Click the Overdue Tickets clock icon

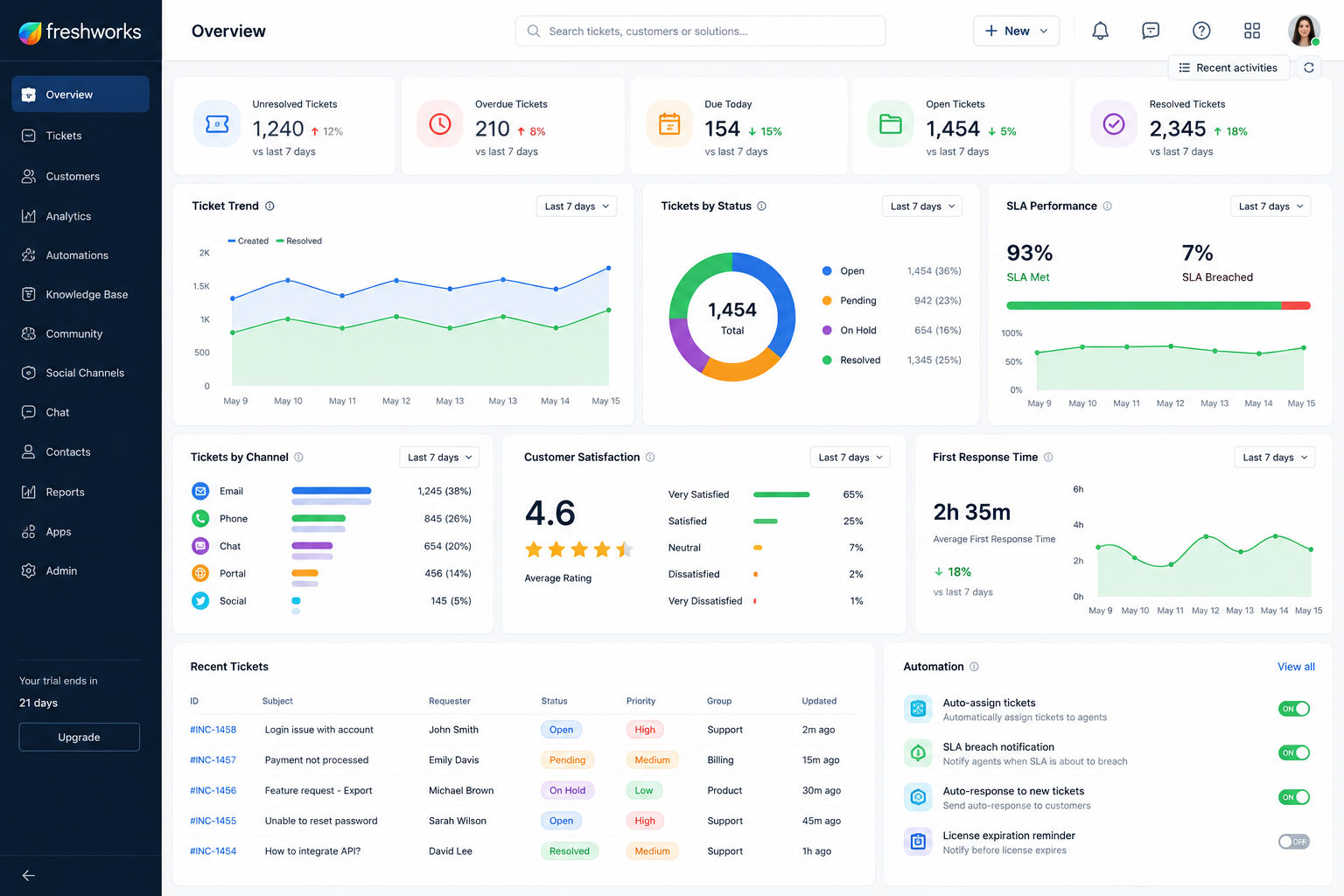[440, 124]
